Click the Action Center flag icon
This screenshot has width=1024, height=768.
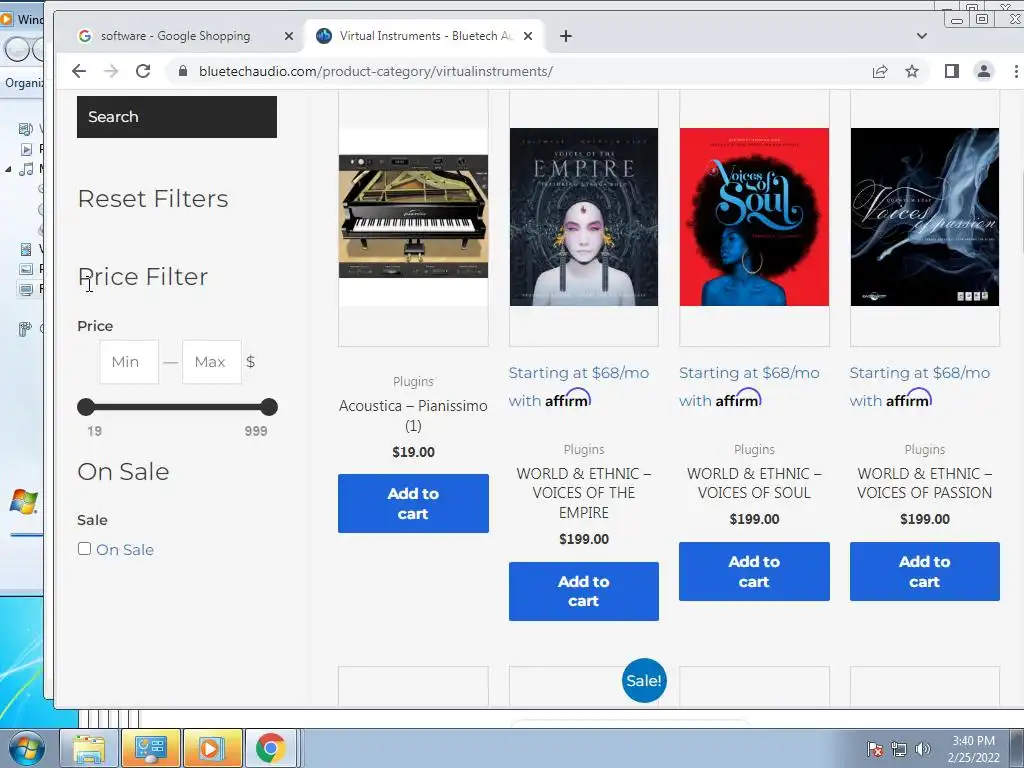[x=875, y=749]
